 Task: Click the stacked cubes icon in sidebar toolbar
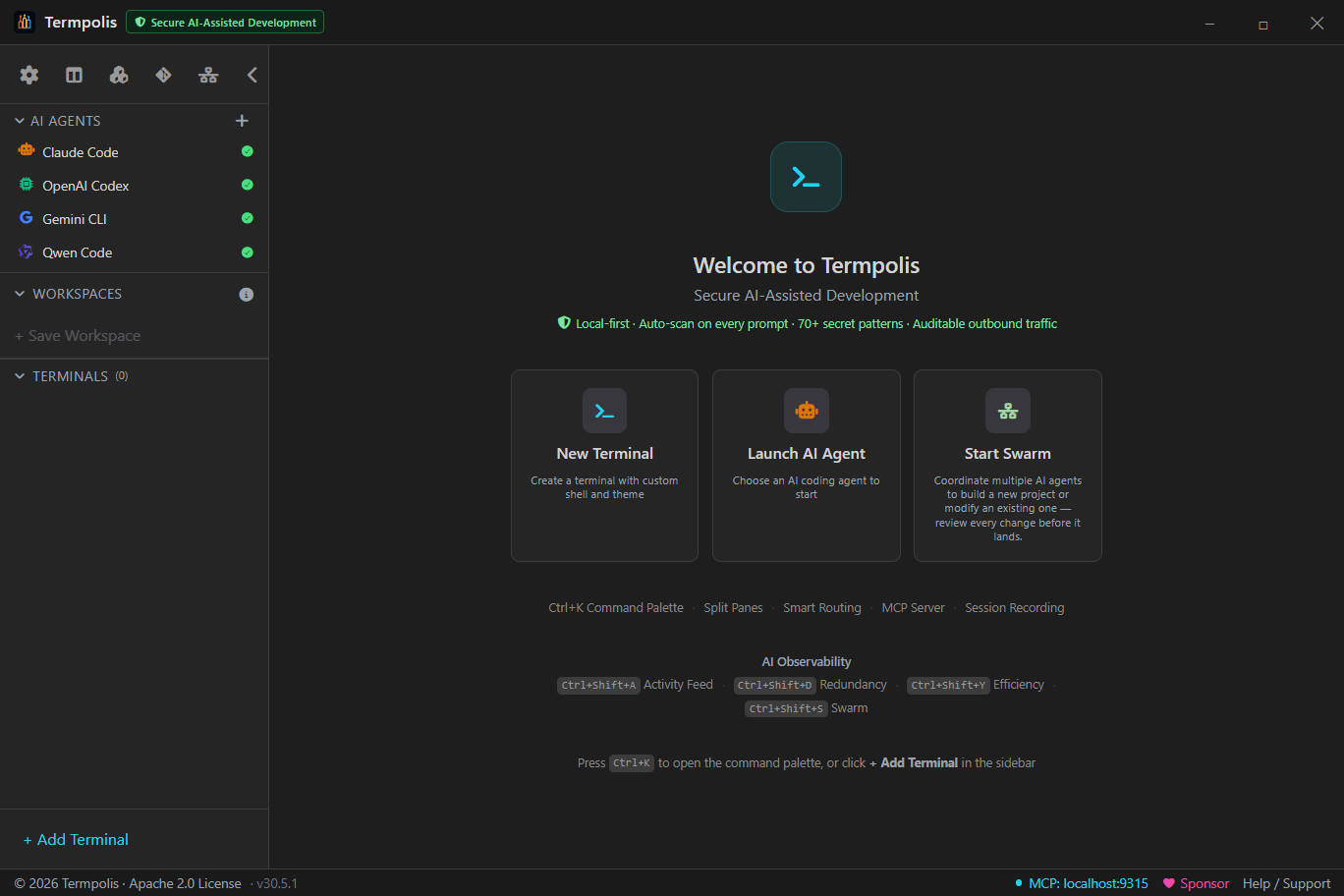(x=119, y=75)
